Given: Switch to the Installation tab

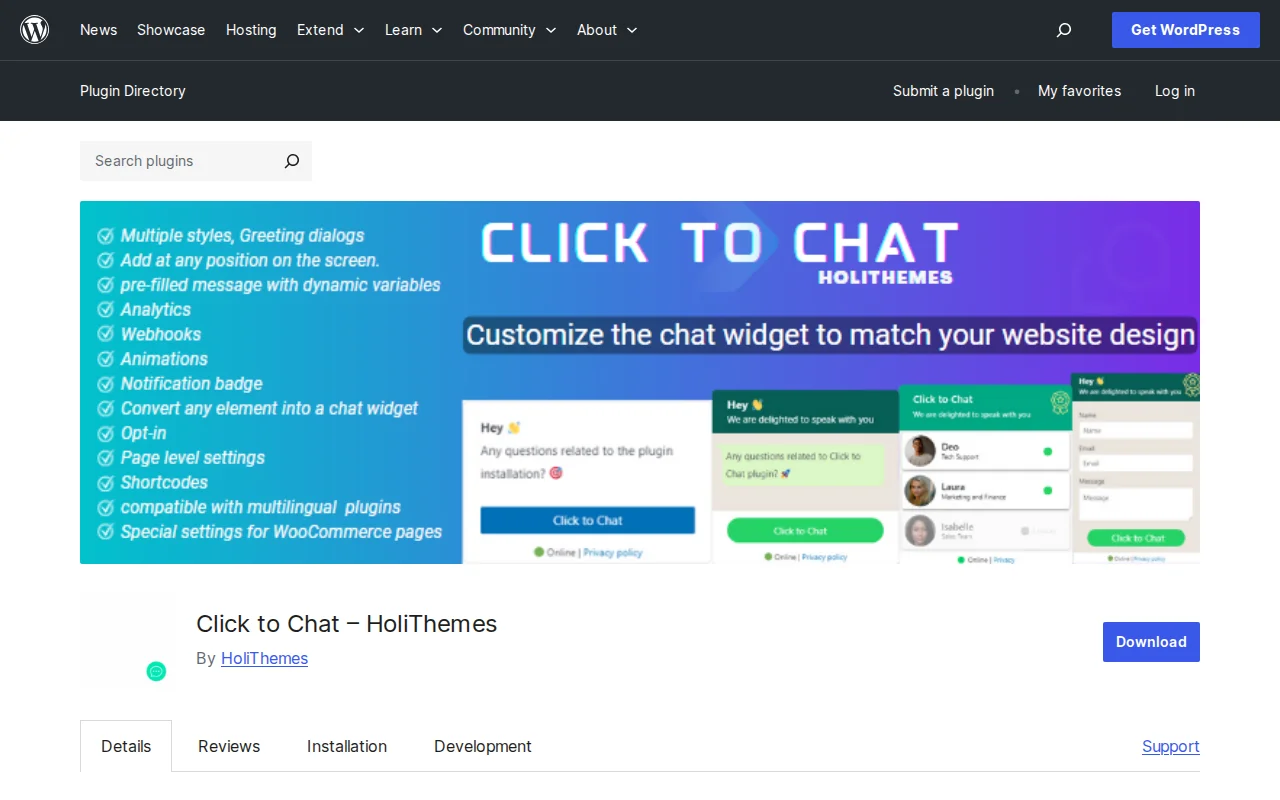Looking at the screenshot, I should [x=346, y=746].
